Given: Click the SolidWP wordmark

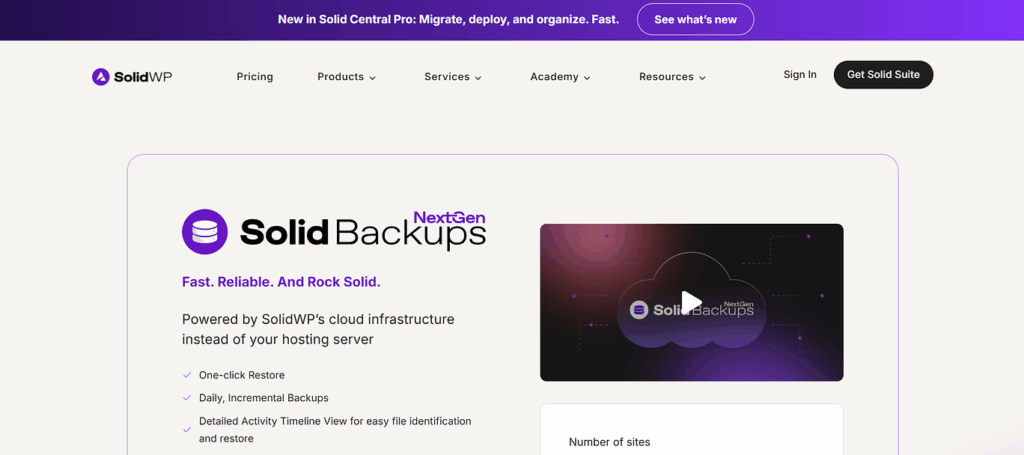Looking at the screenshot, I should [143, 77].
